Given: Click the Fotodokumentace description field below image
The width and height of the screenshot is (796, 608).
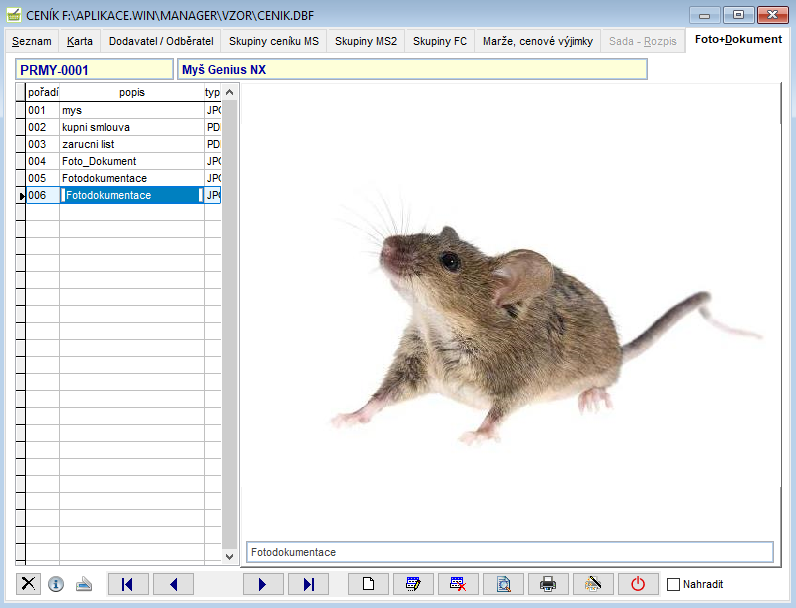Looking at the screenshot, I should click(x=510, y=552).
